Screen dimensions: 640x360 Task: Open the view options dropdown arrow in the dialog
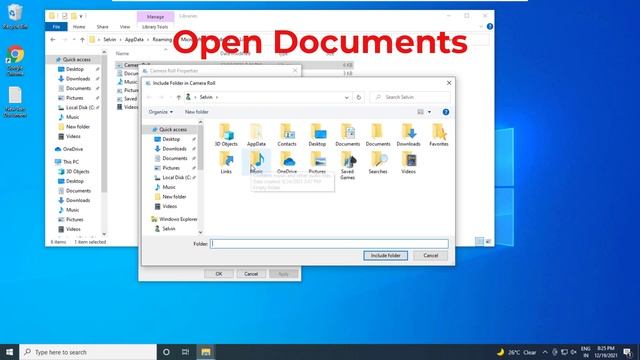(429, 112)
